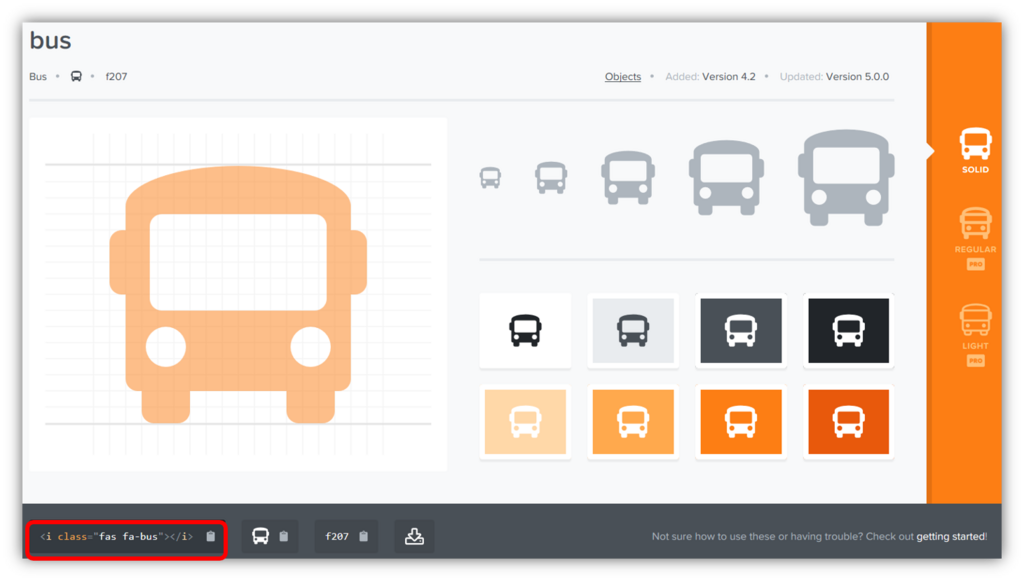
Task: Choose the pale peach bus swatch
Action: 525,422
